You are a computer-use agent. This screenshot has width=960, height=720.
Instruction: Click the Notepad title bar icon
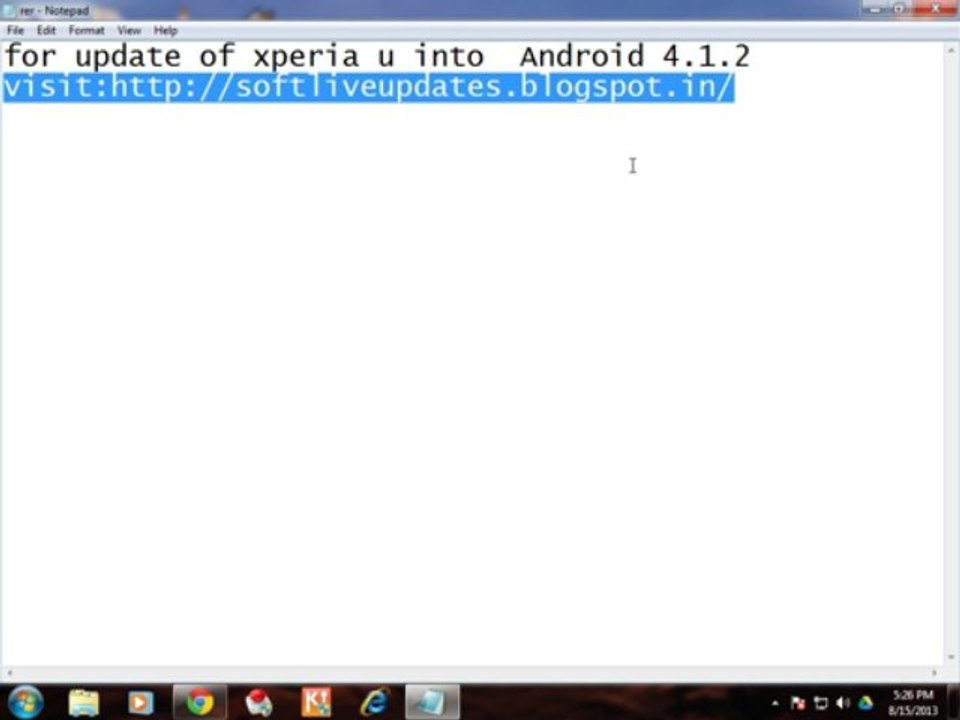click(x=9, y=11)
